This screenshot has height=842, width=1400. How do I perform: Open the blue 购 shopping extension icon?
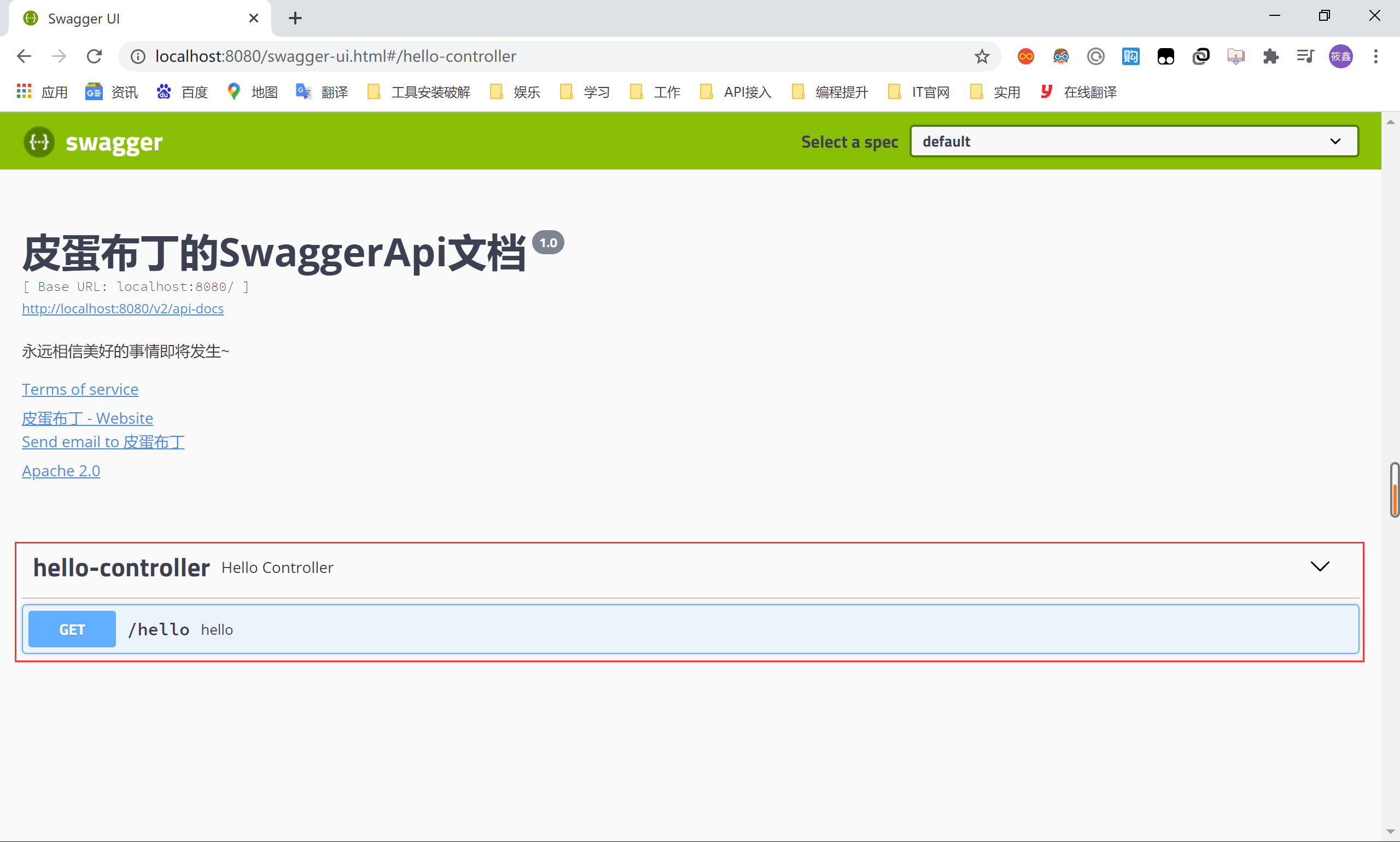(1130, 56)
